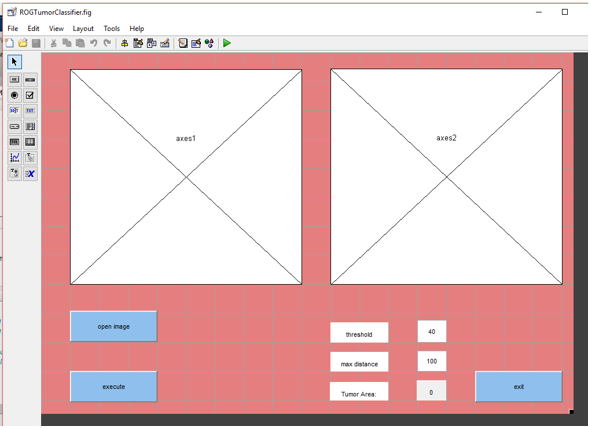Viewport: 590px width, 428px height.
Task: Pick the Slider component
Action: pyautogui.click(x=30, y=80)
